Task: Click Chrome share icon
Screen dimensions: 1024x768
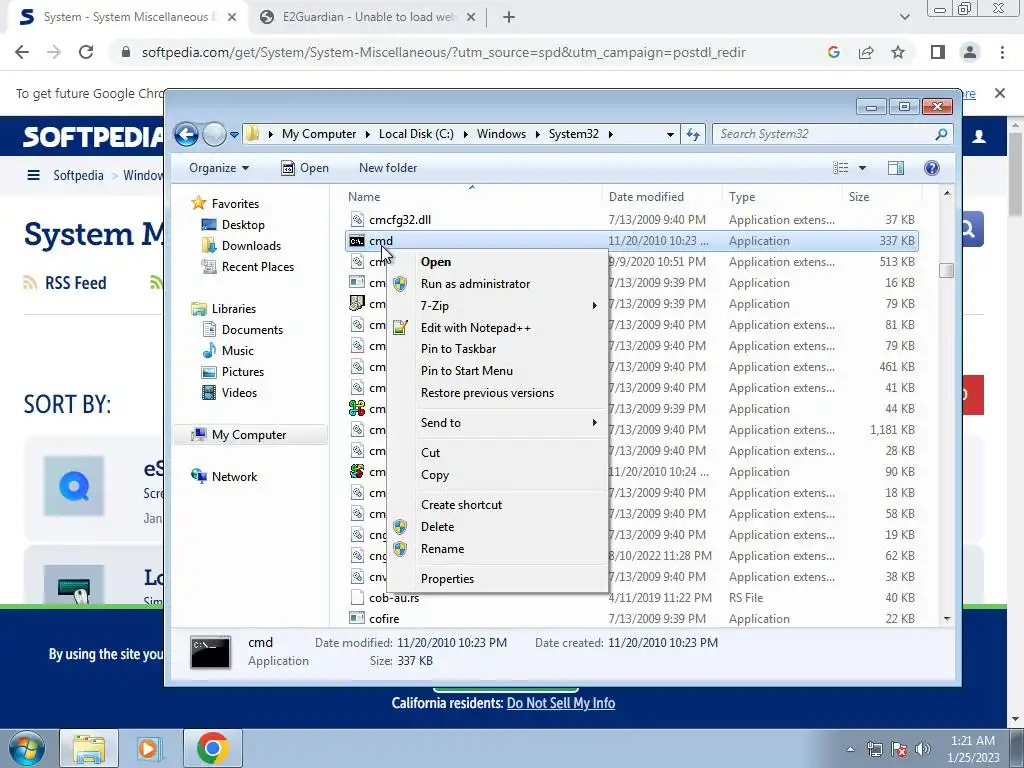Action: (866, 53)
